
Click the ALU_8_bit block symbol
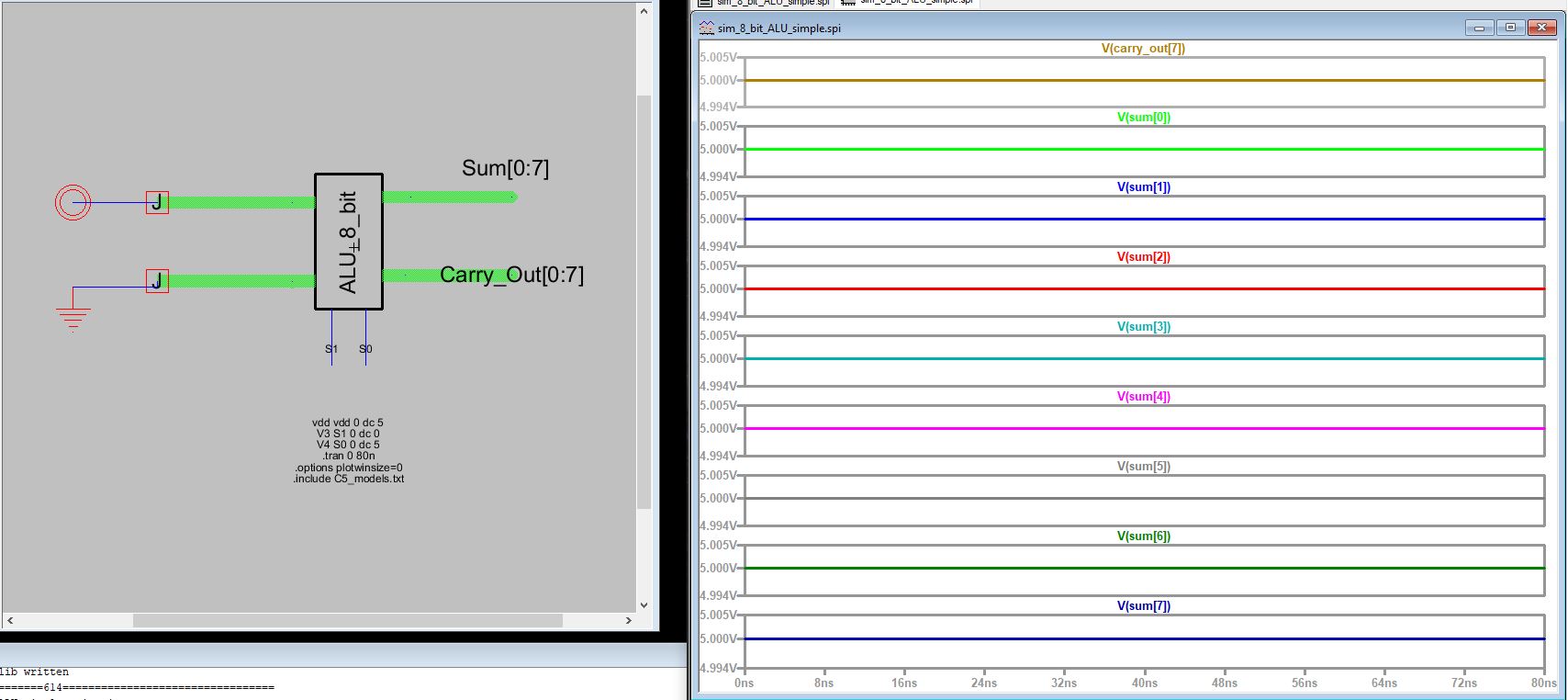(349, 242)
